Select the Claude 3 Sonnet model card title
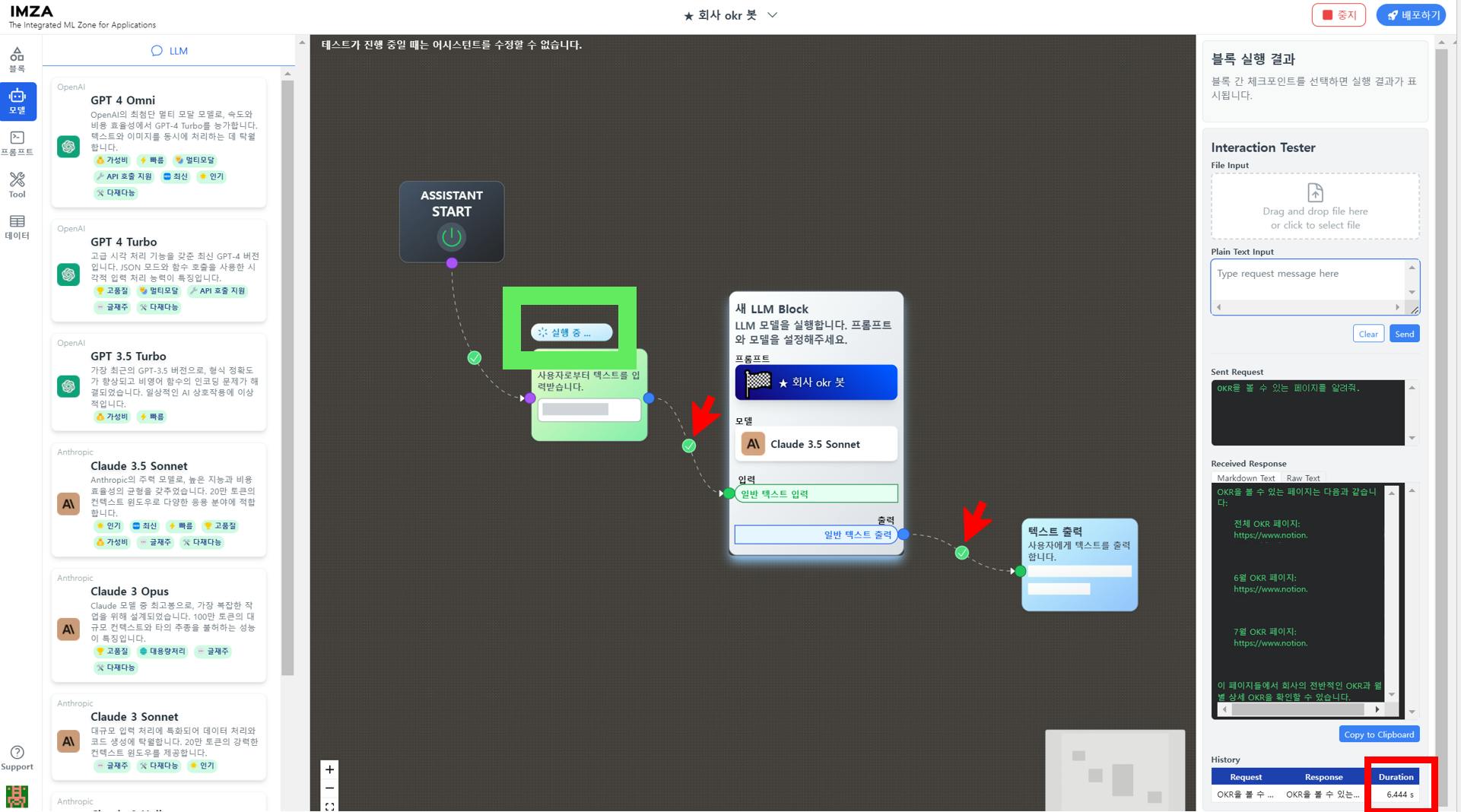 pos(134,716)
